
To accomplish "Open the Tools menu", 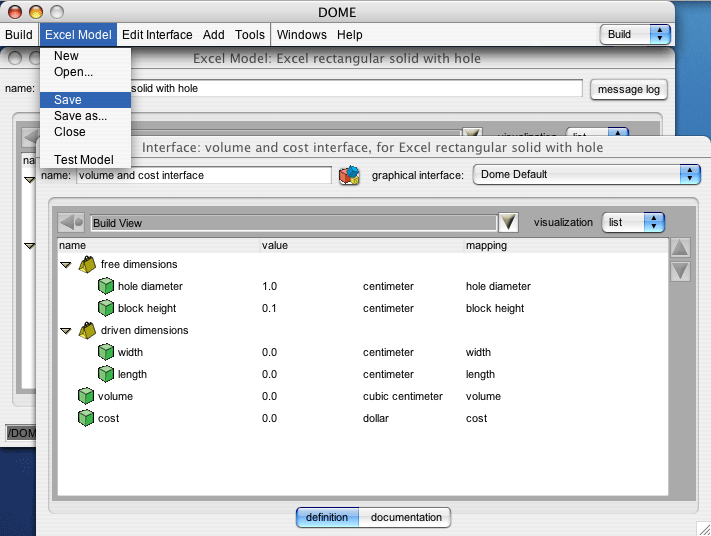I will (250, 35).
